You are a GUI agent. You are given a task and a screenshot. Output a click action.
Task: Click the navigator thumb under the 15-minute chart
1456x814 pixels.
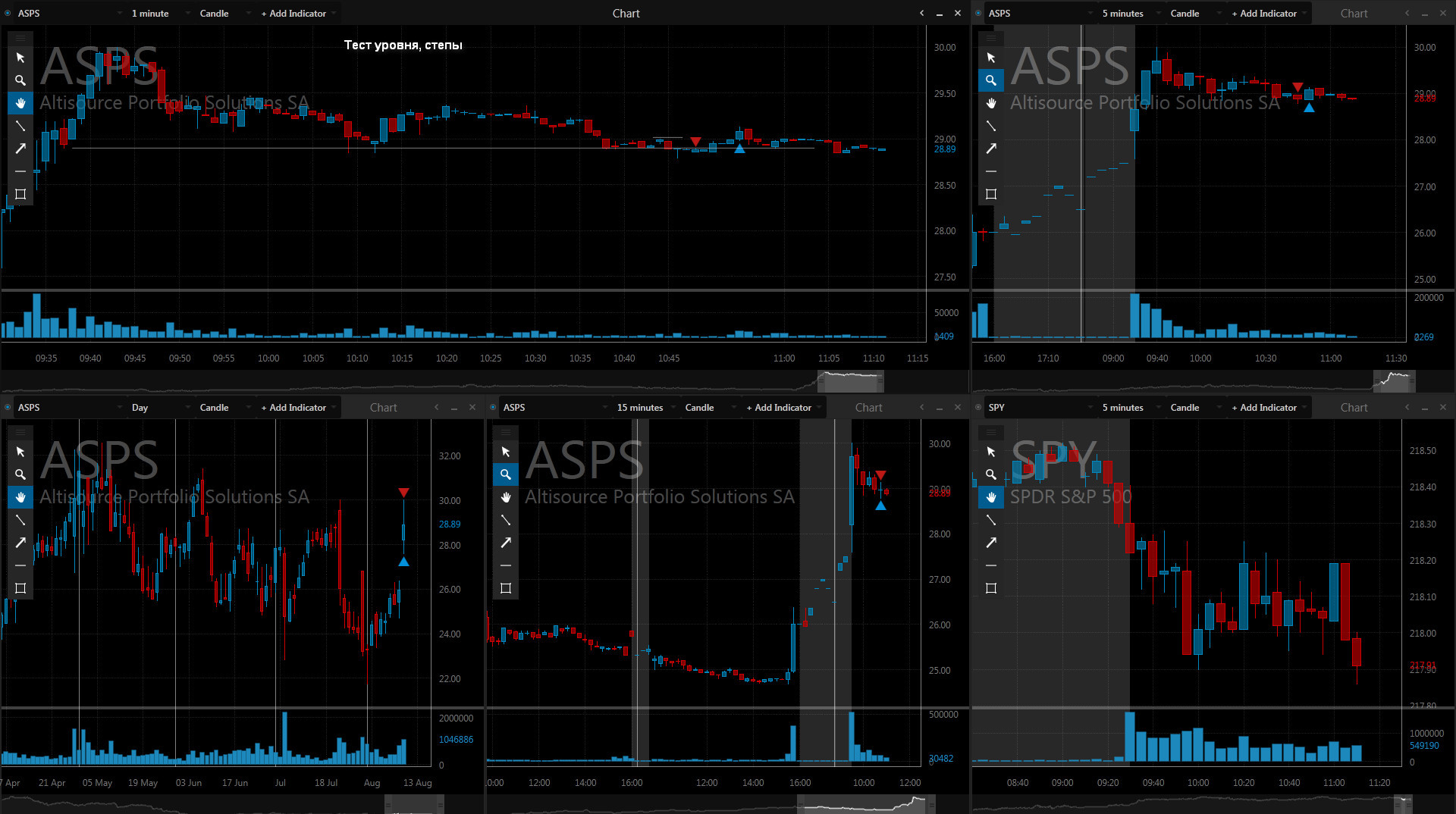click(x=866, y=804)
